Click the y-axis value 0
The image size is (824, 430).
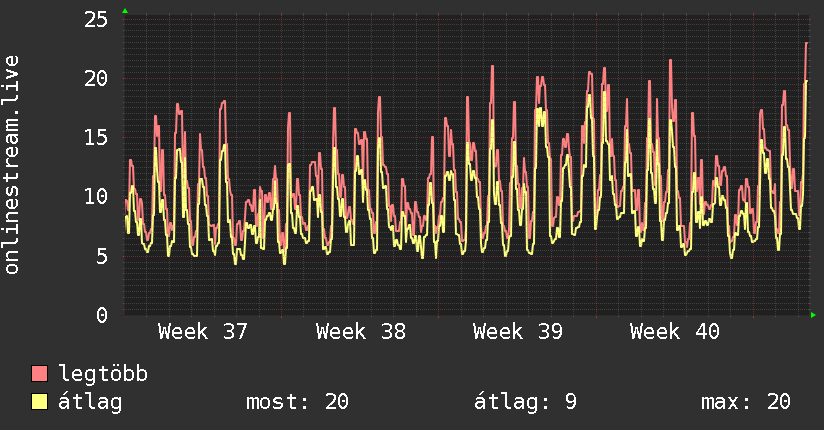coord(102,315)
